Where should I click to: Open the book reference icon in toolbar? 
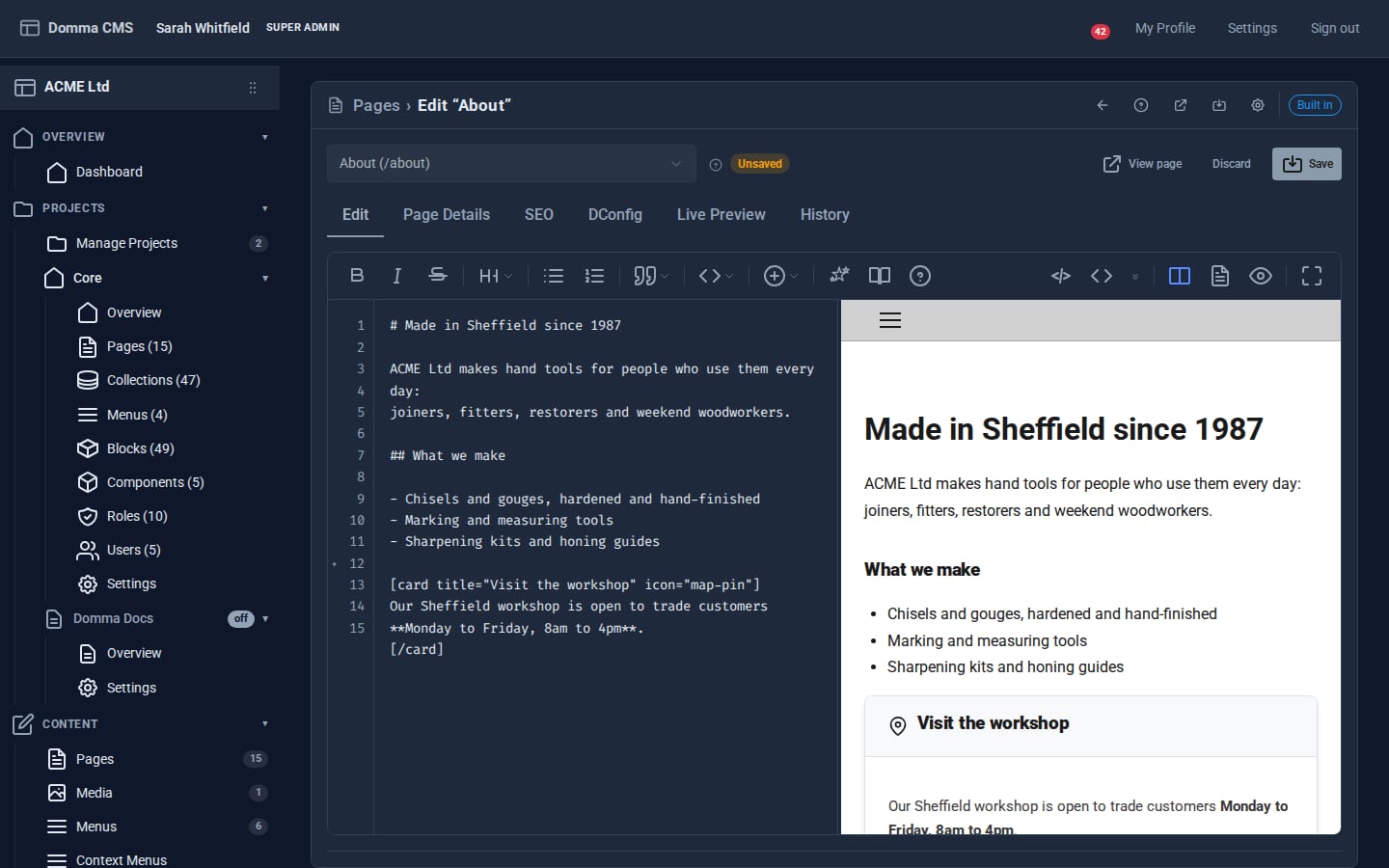coord(880,276)
